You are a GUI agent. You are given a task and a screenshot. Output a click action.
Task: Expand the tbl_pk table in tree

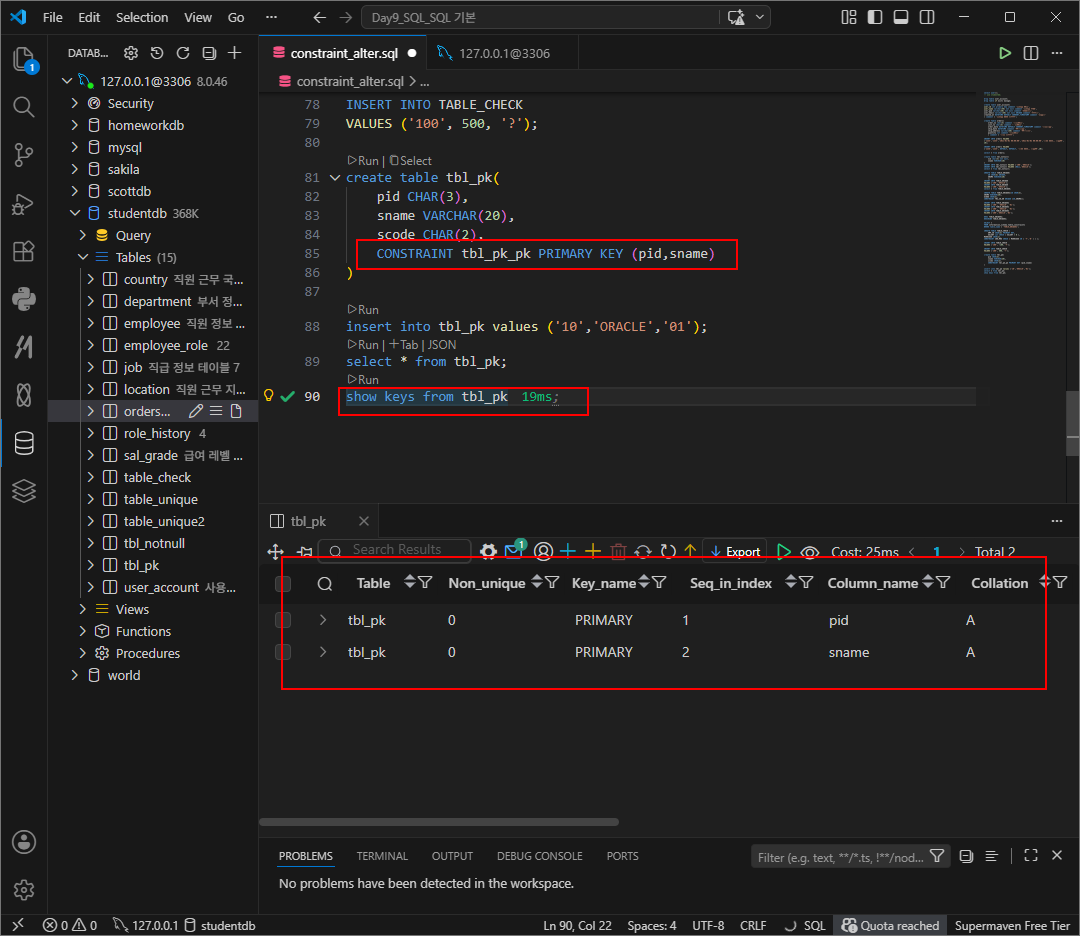(x=90, y=565)
